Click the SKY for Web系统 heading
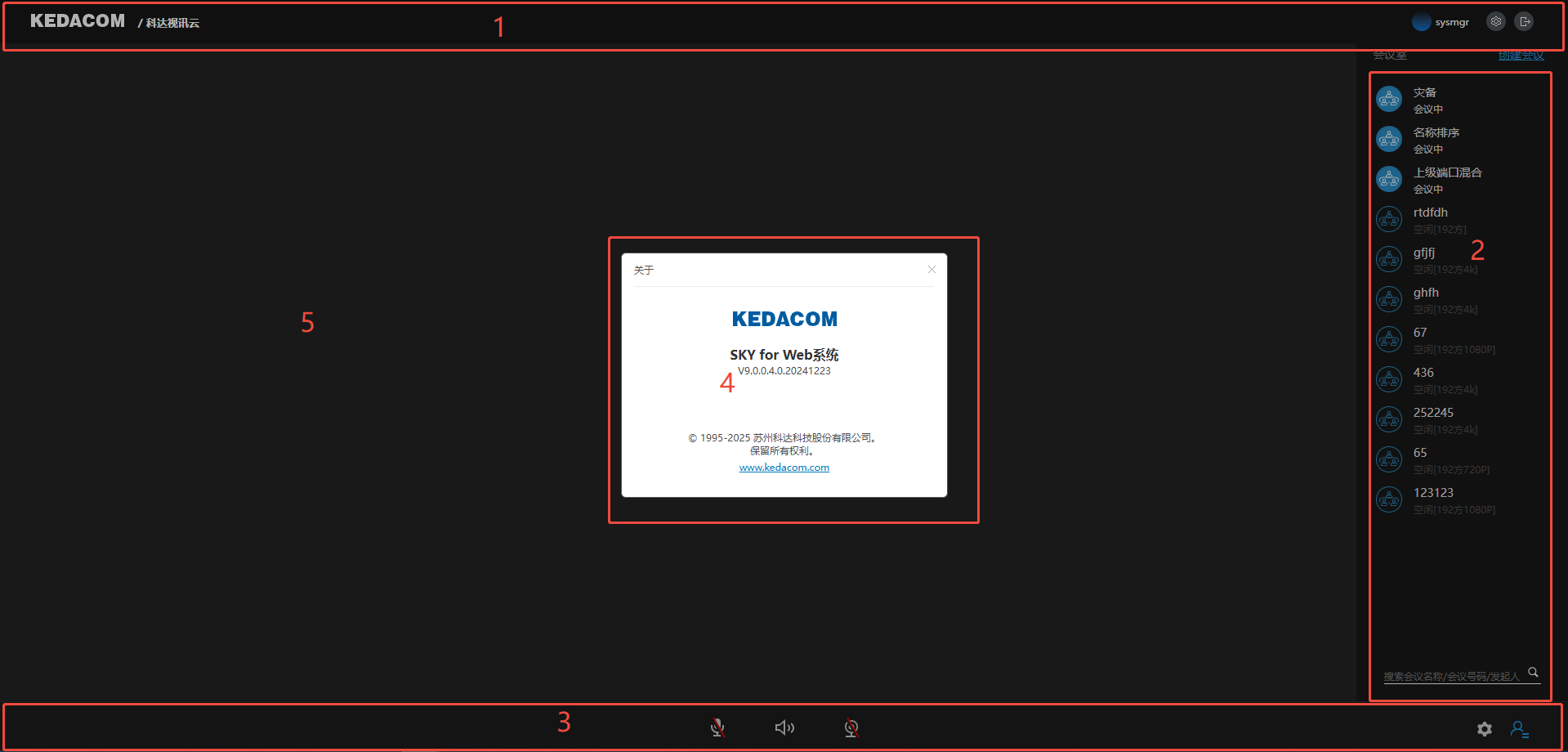This screenshot has width=1568, height=752. pyautogui.click(x=784, y=355)
